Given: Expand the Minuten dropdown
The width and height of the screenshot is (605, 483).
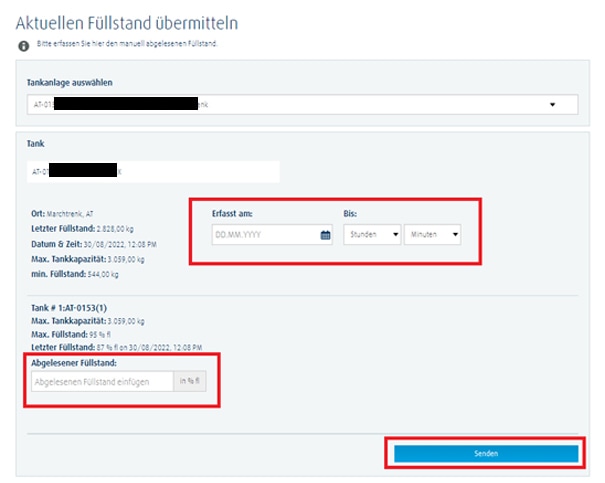Looking at the screenshot, I should tap(433, 235).
